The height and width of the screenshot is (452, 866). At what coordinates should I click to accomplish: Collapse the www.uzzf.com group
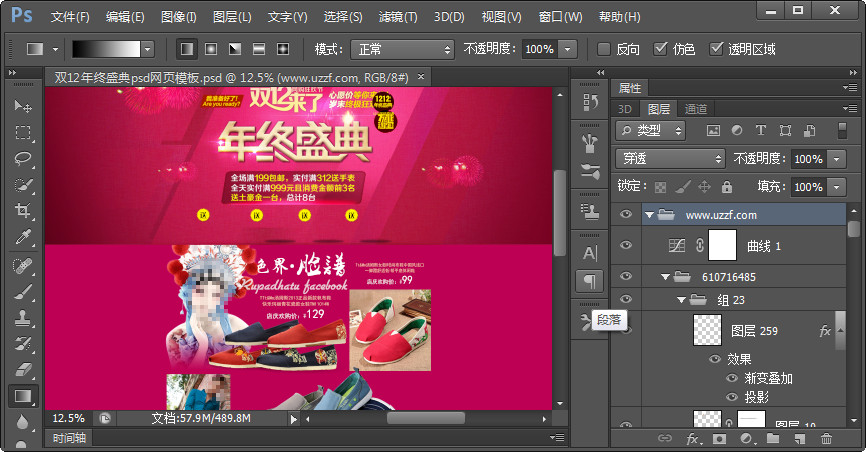[650, 215]
